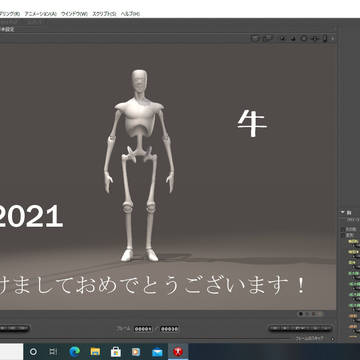The image size is (360, 360).
Task: Select the third display-style dot under the preview
Action: click(x=314, y=314)
